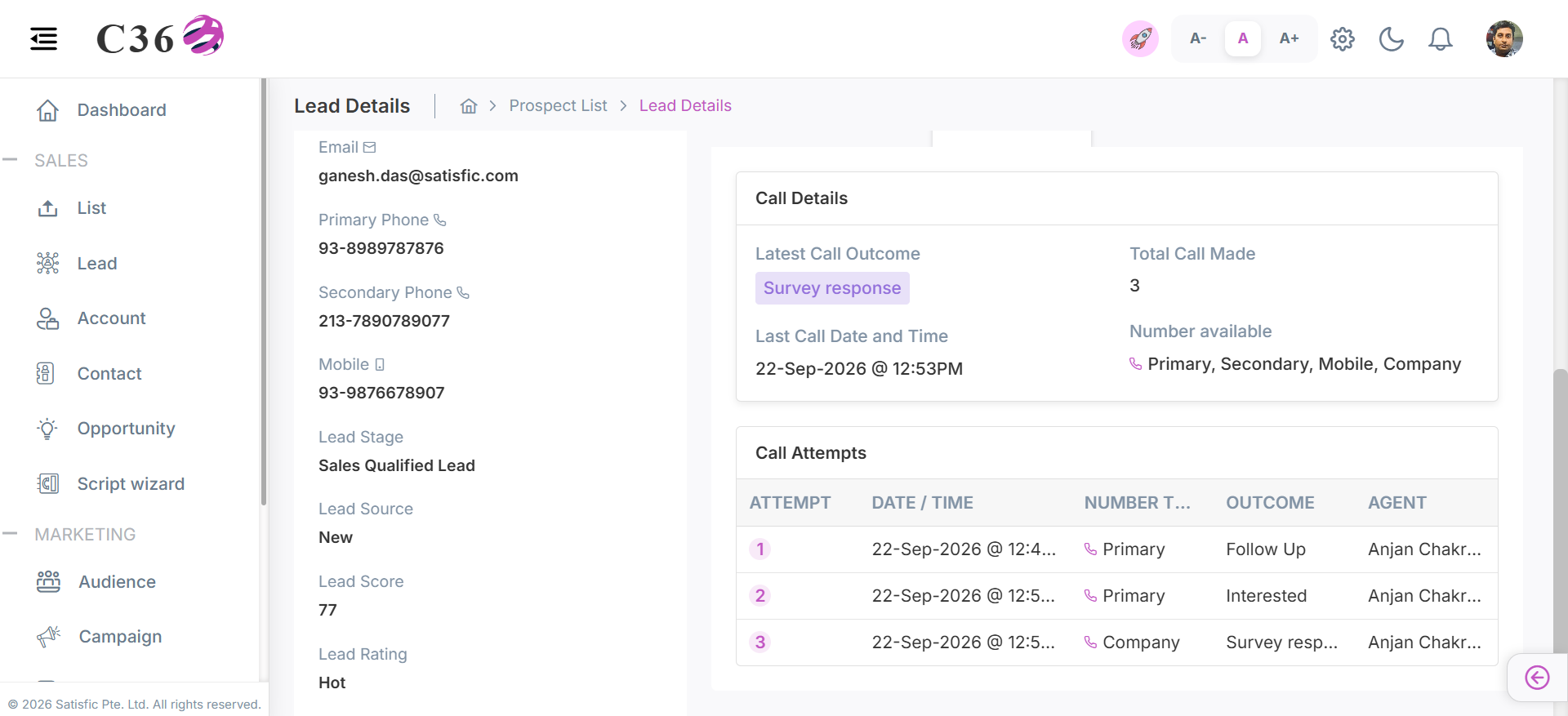Collapse the sidebar with hamburger menu icon
Viewport: 1568px width, 716px height.
(43, 38)
